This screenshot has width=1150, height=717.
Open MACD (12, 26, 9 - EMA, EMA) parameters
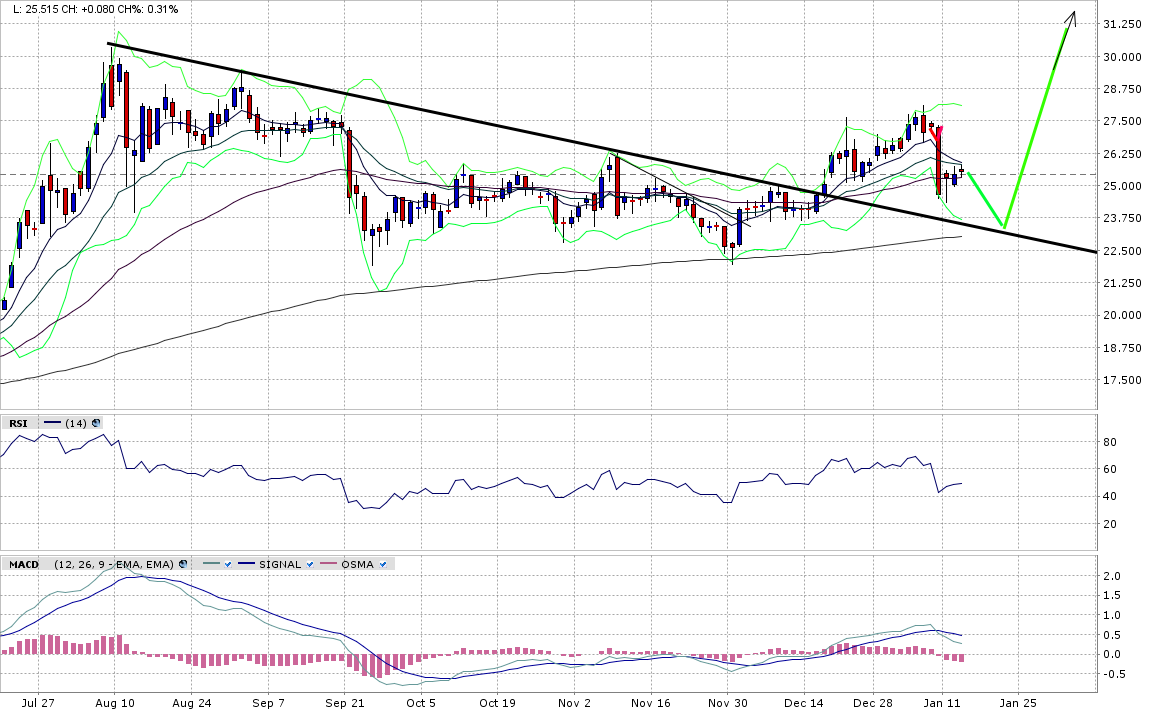click(x=114, y=564)
